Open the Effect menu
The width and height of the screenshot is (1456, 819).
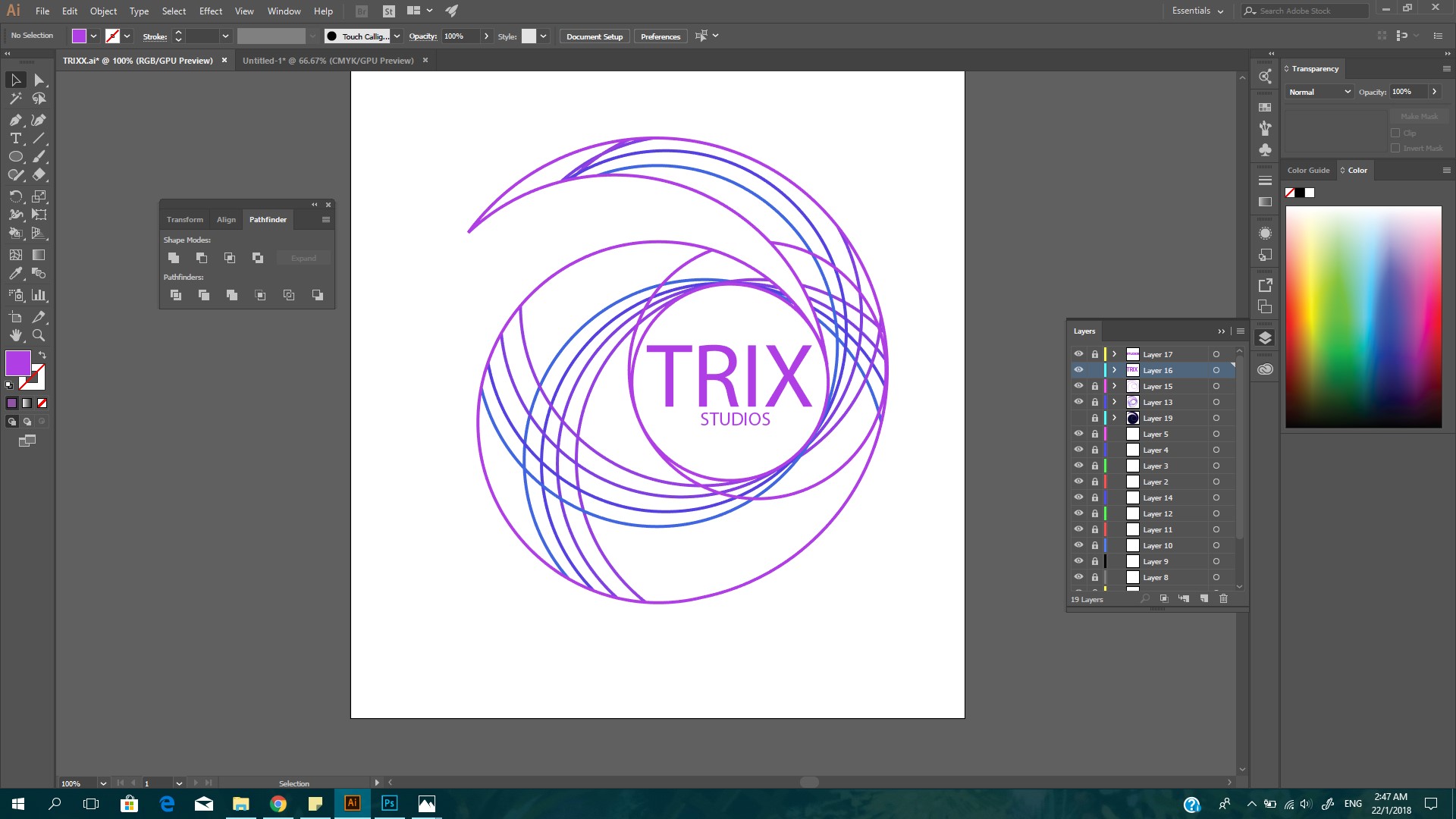coord(211,11)
